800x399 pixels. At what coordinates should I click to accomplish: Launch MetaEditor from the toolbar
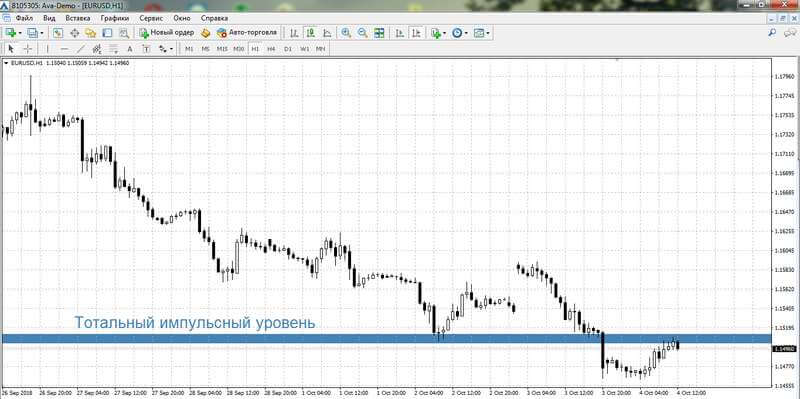coord(206,33)
